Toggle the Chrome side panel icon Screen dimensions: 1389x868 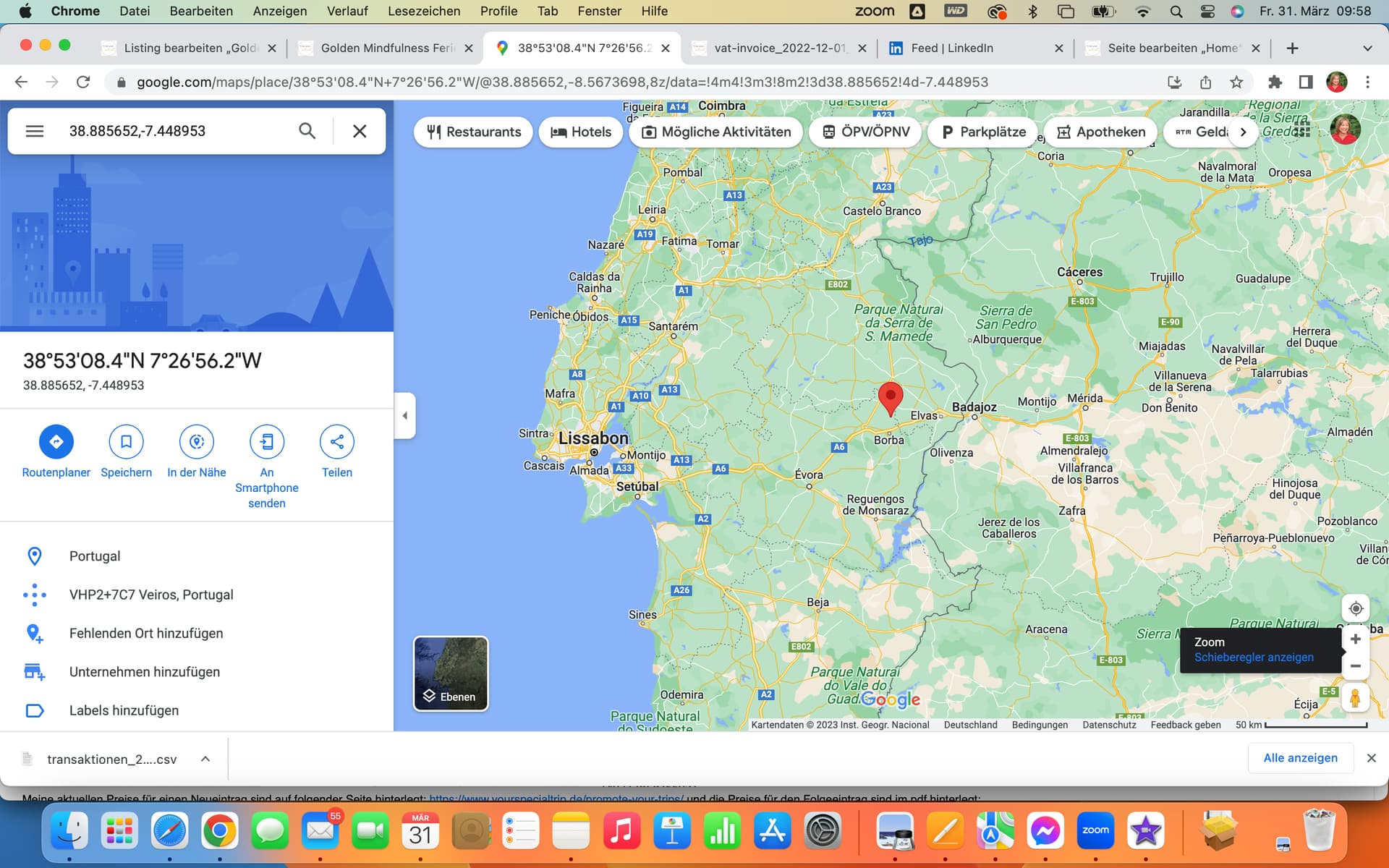point(1306,82)
